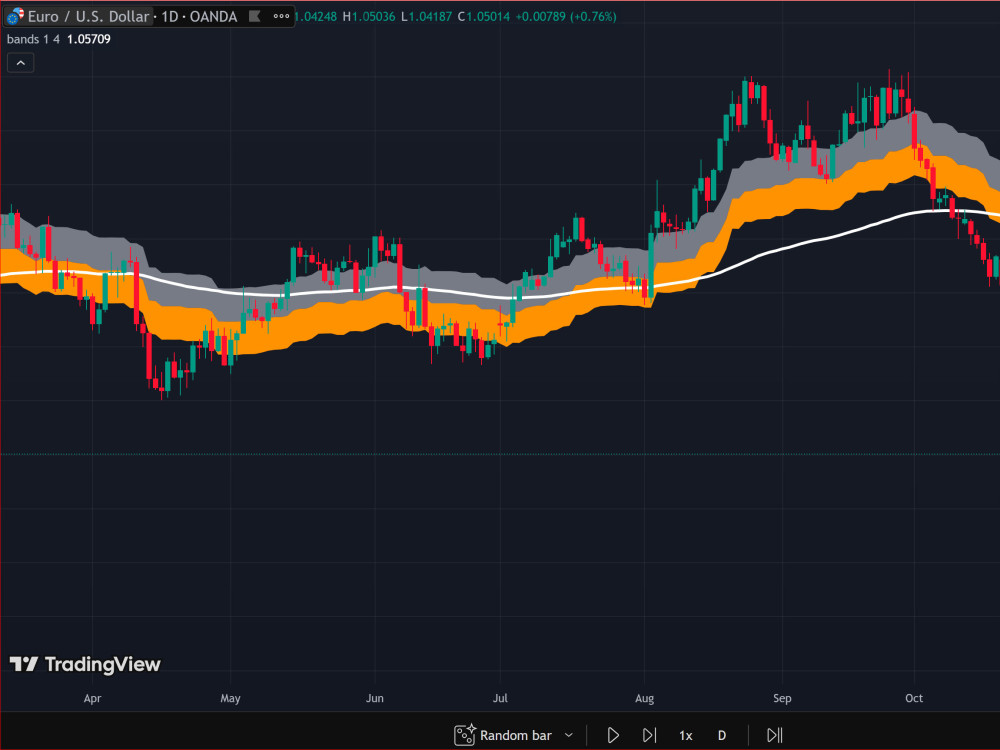Viewport: 1000px width, 750px height.
Task: Click the OANDA data source label
Action: coord(213,17)
